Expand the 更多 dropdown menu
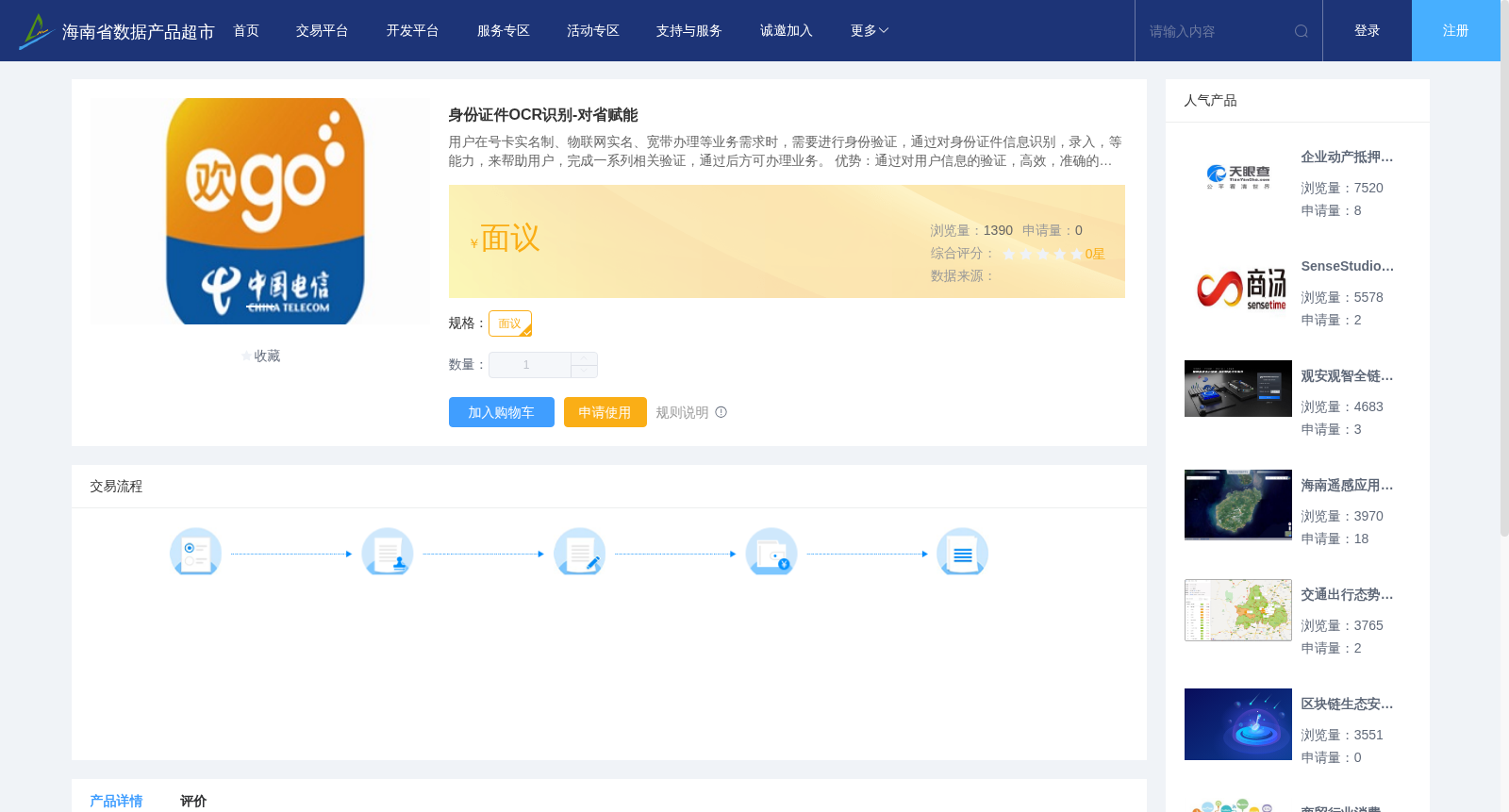 click(x=870, y=30)
